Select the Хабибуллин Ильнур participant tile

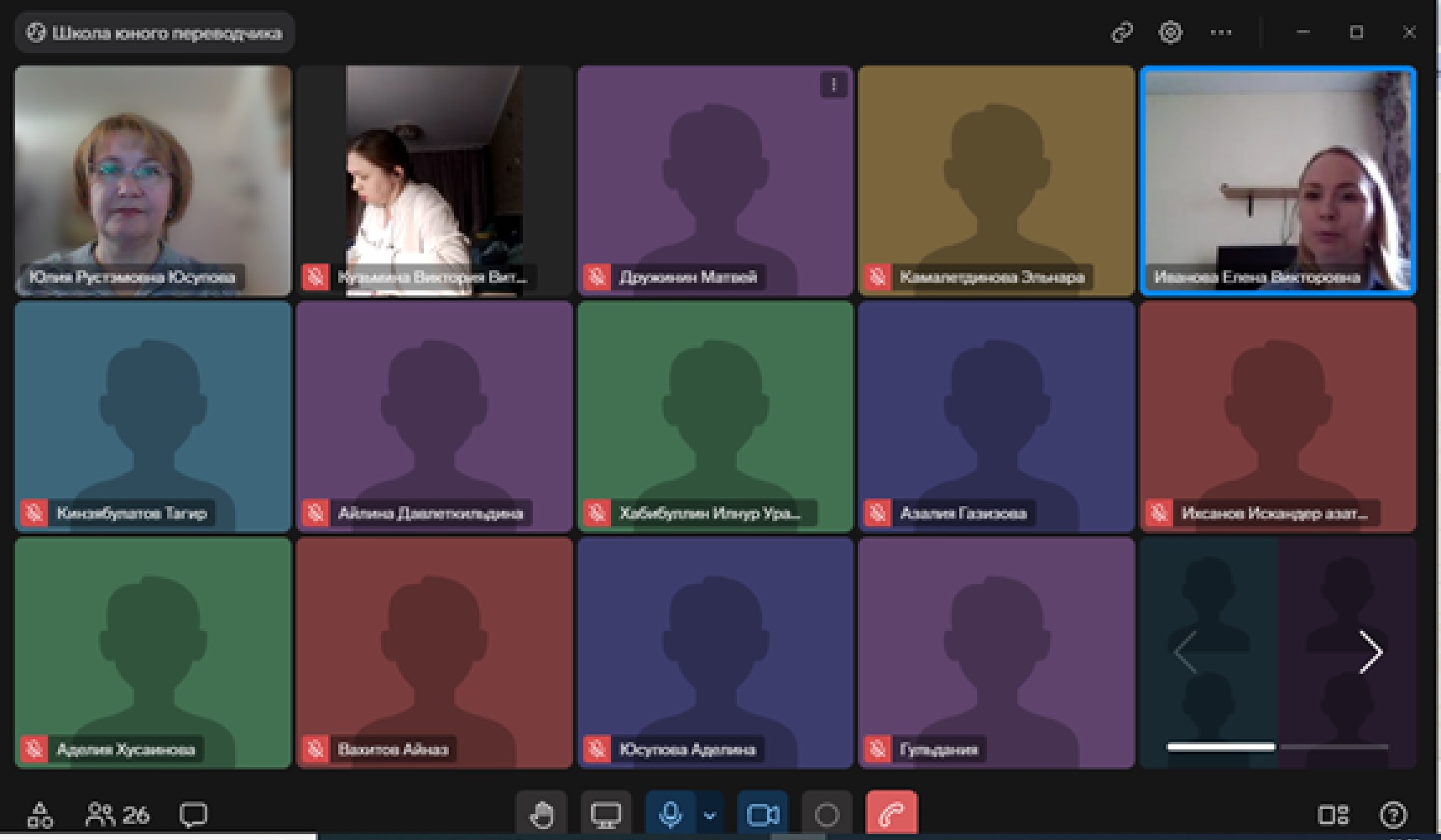point(715,416)
